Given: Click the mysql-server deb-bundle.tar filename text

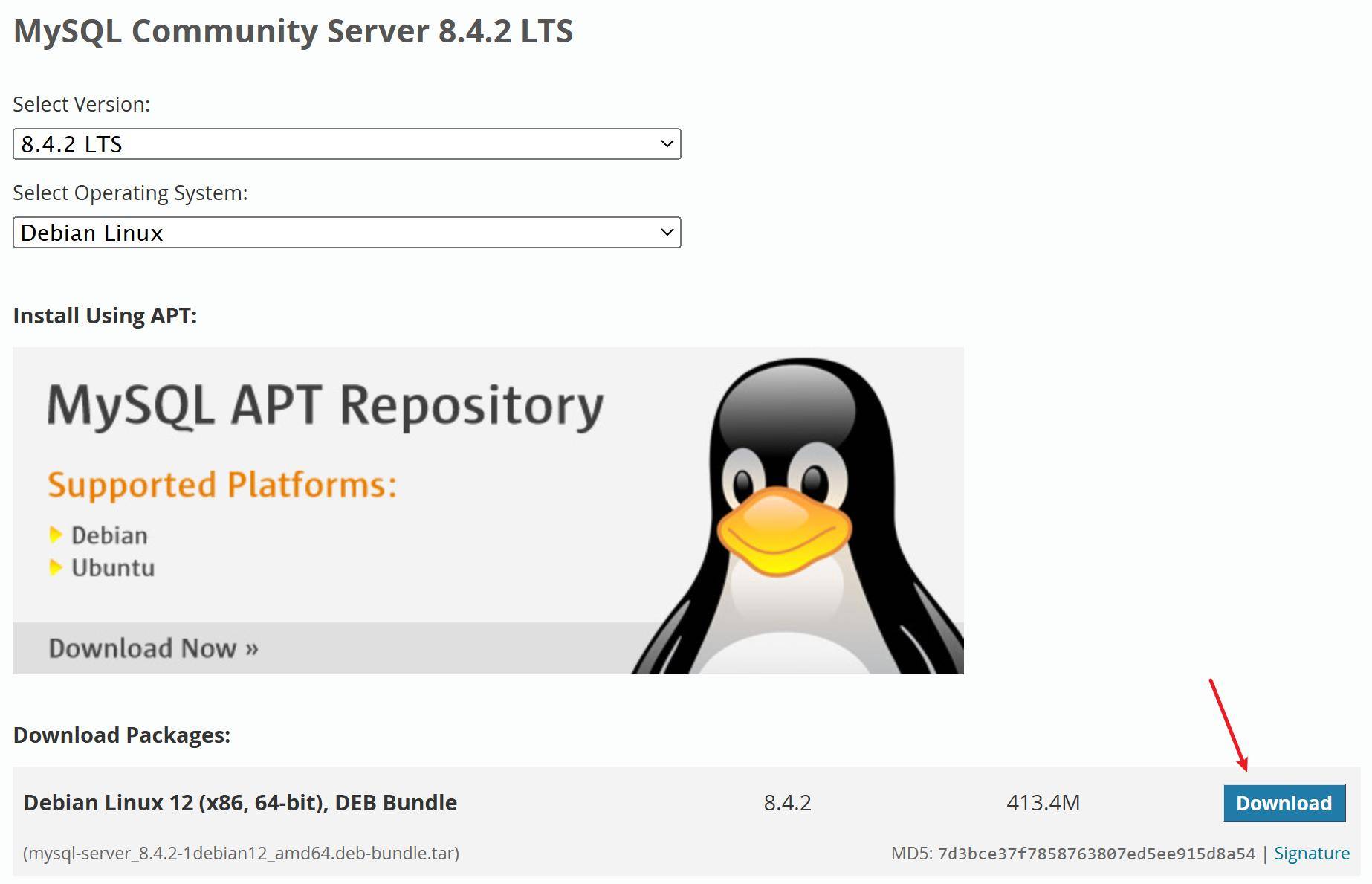Looking at the screenshot, I should 242,854.
